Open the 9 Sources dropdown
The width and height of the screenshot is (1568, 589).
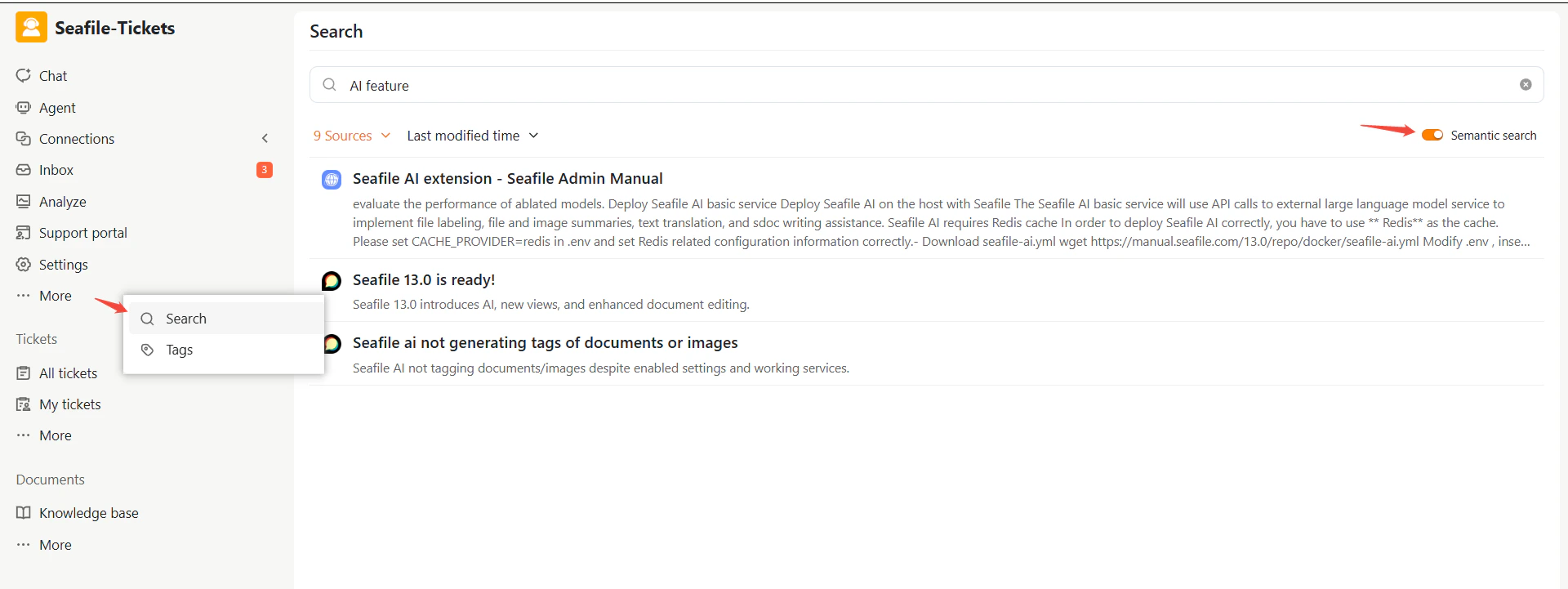click(352, 136)
